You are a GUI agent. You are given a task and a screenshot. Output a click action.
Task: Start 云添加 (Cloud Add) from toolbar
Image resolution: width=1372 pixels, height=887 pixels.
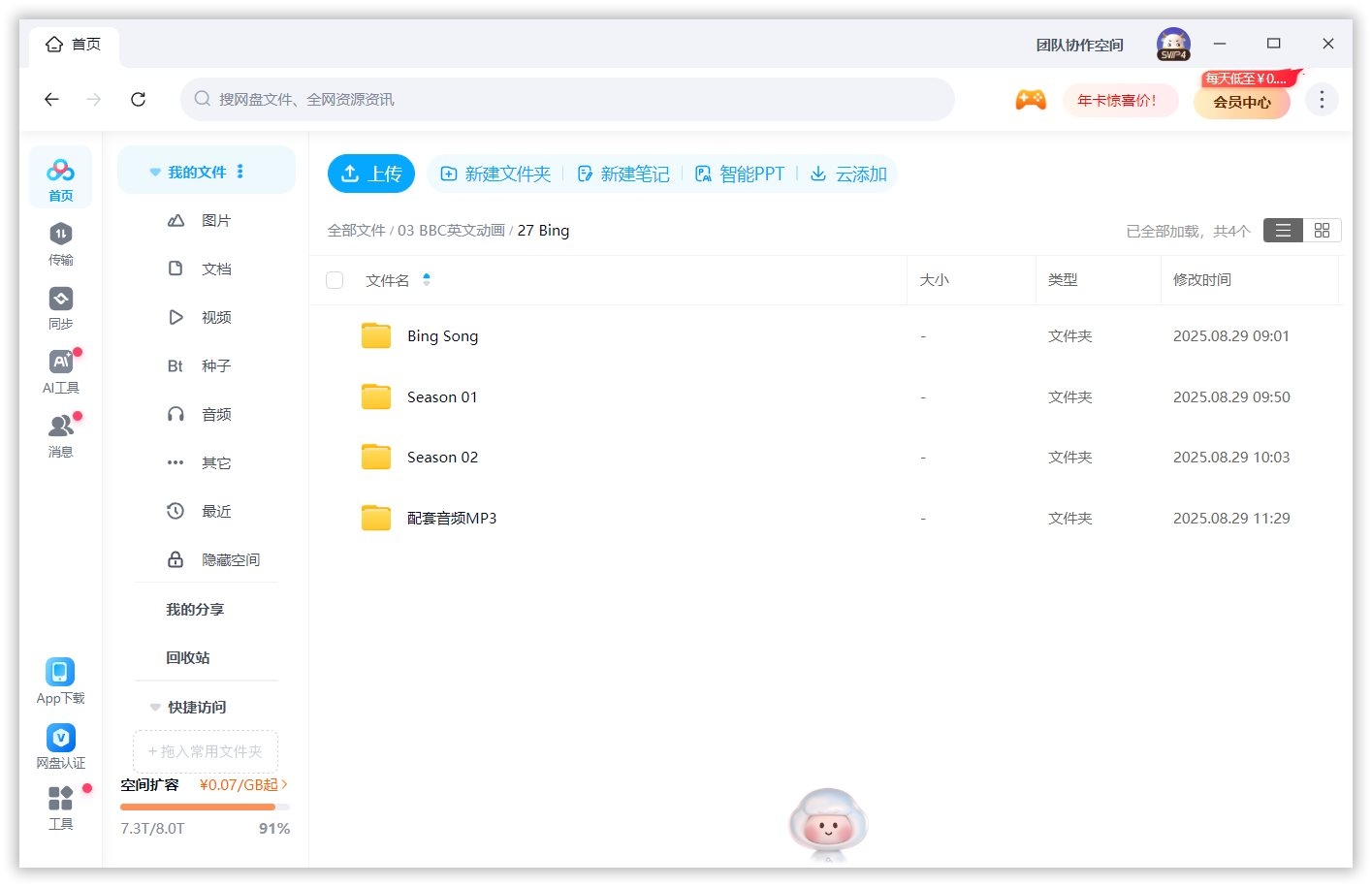(848, 174)
